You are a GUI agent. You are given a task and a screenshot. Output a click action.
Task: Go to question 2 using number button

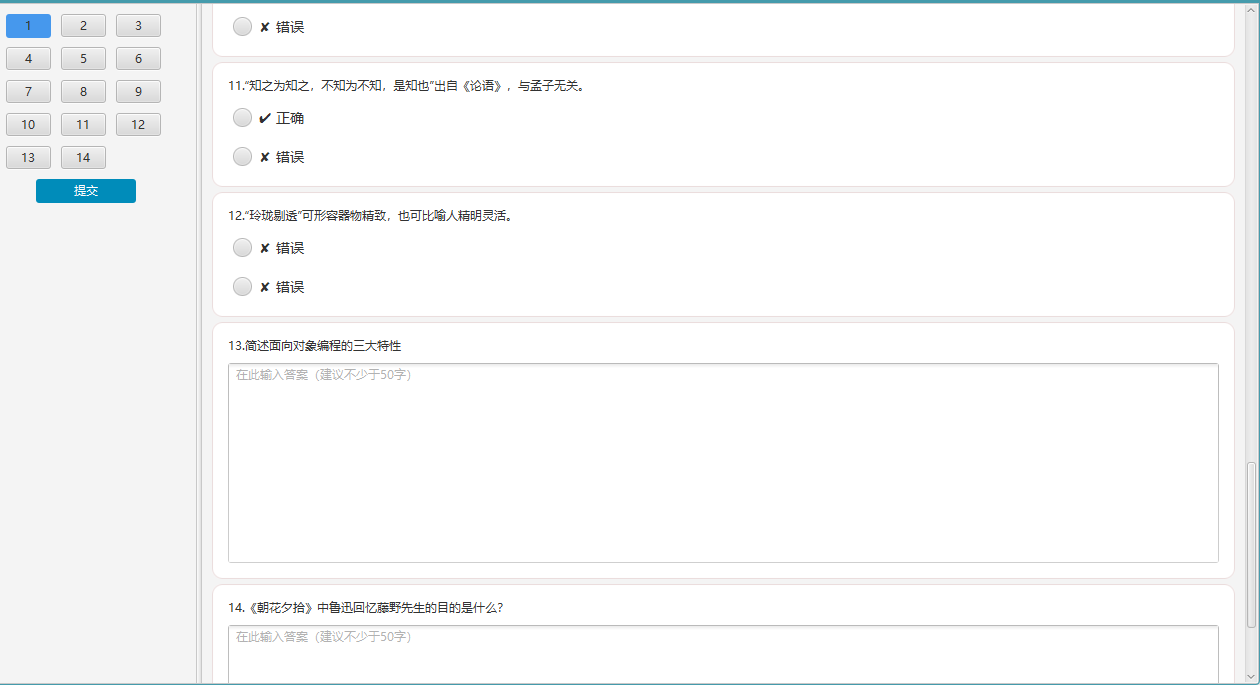83,26
